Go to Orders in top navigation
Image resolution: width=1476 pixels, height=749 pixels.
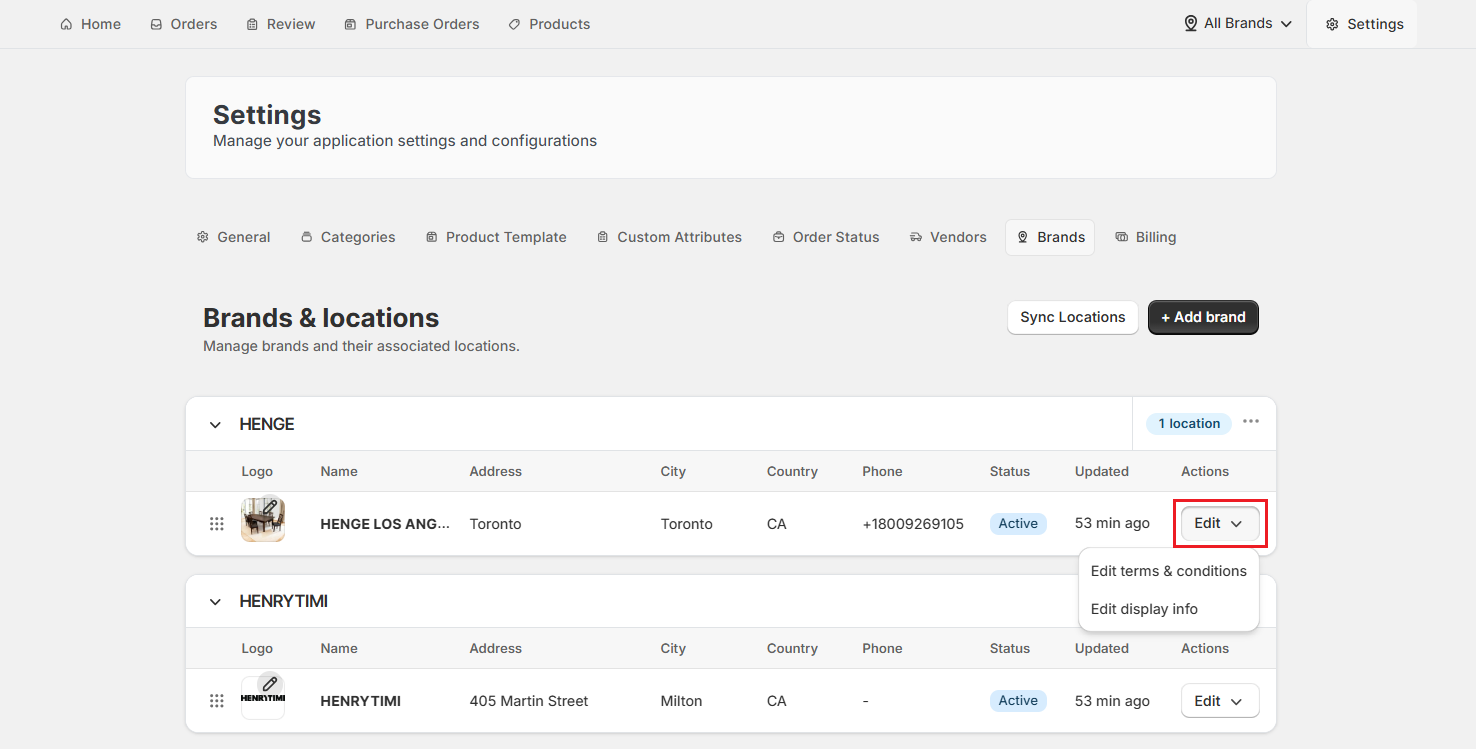183,24
